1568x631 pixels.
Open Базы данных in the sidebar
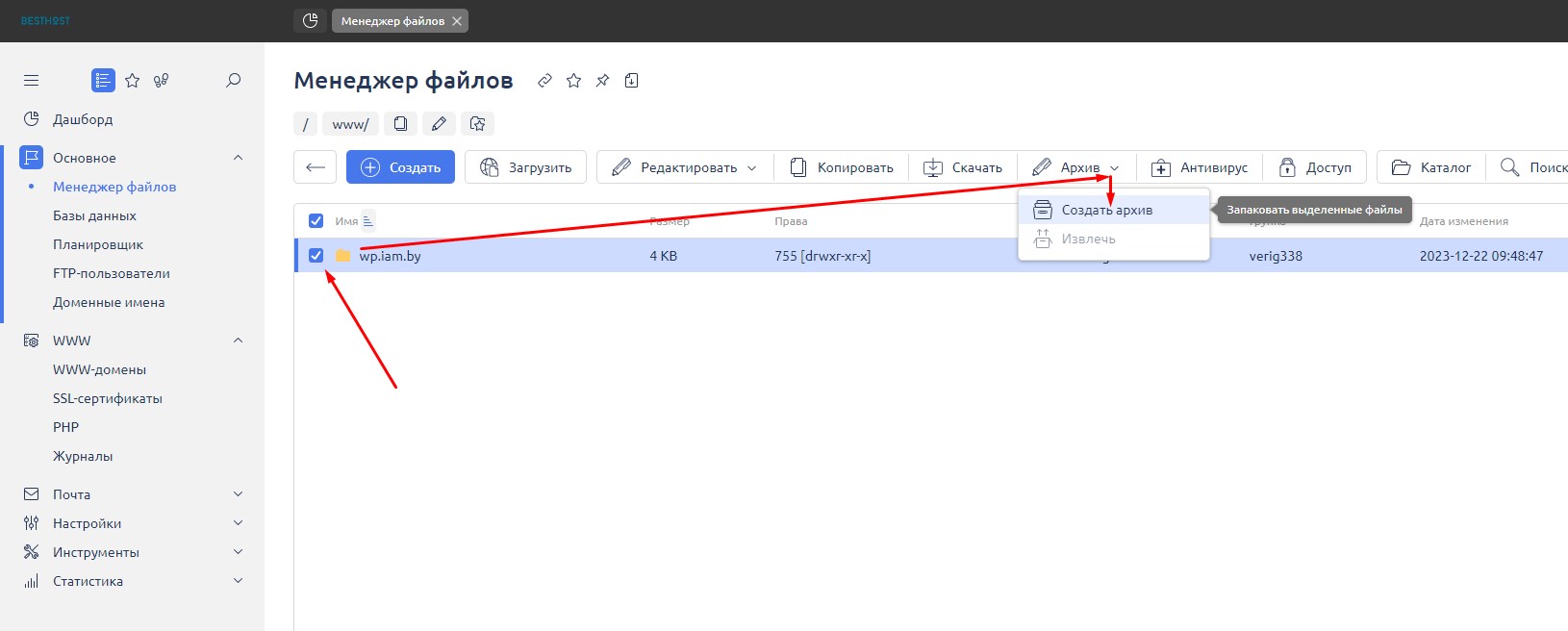(94, 215)
